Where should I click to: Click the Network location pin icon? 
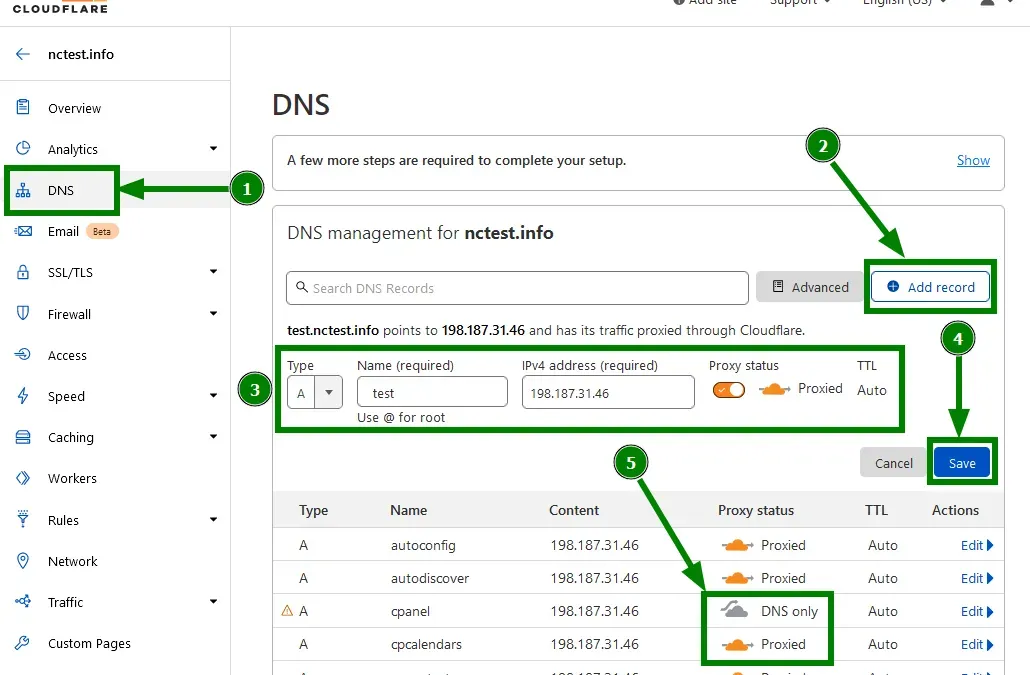(23, 561)
